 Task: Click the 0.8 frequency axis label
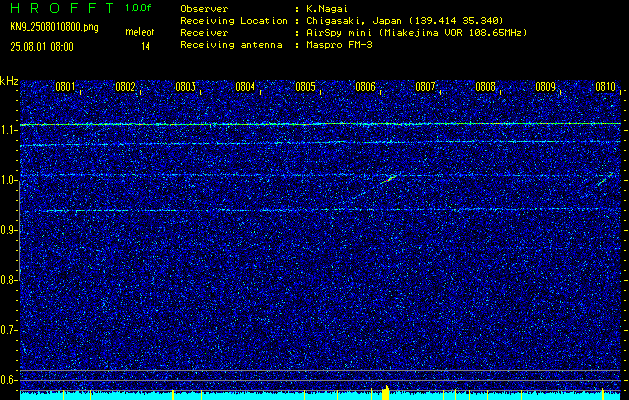7,280
